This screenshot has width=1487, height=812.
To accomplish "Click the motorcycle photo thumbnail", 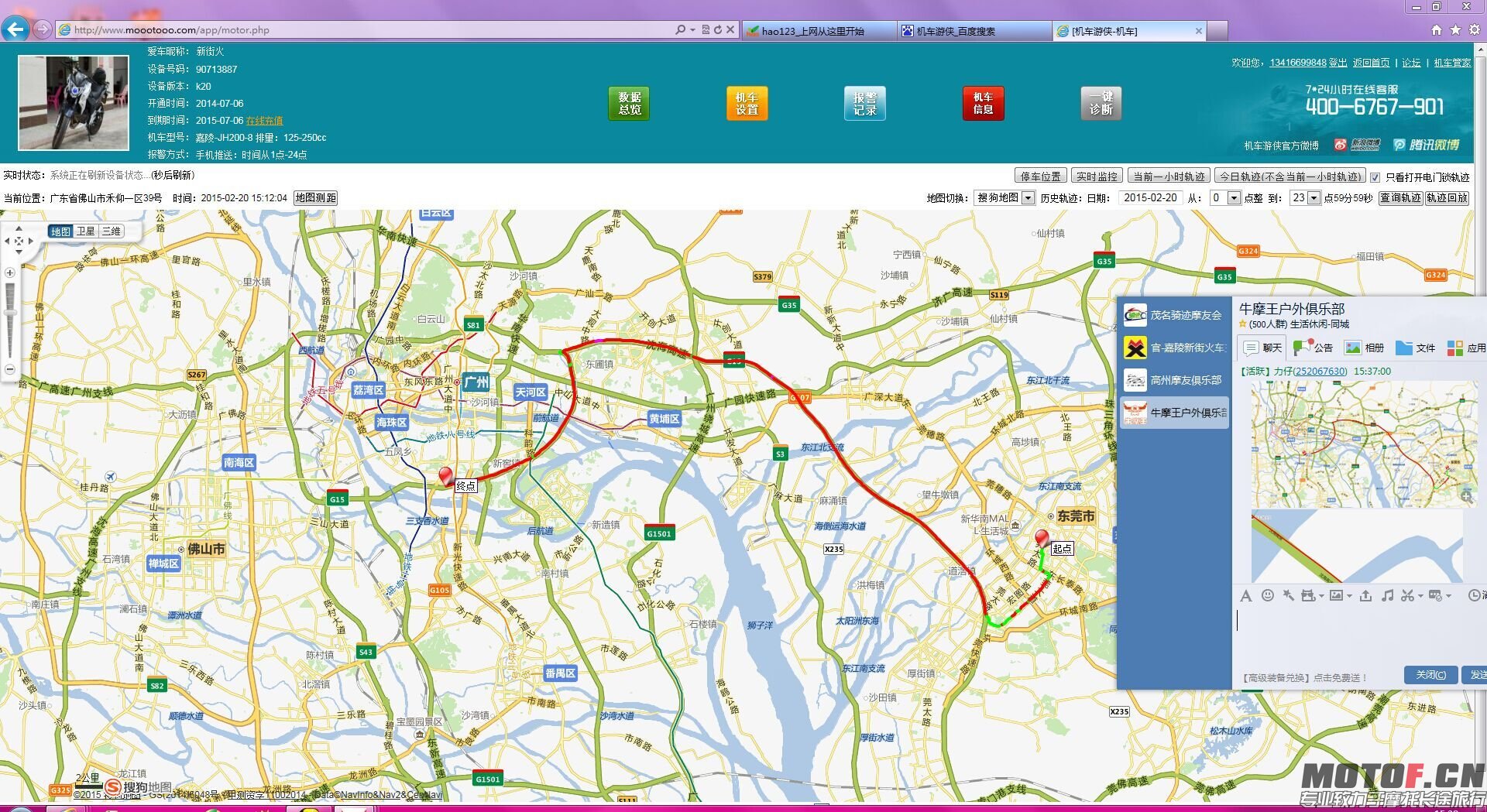I will coord(74,102).
